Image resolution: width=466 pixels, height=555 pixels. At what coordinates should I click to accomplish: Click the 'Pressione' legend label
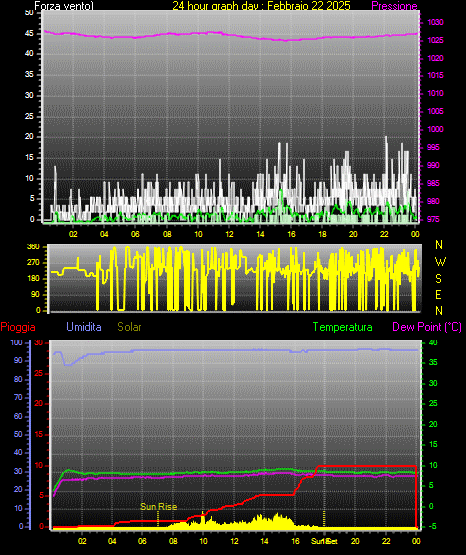tap(394, 6)
